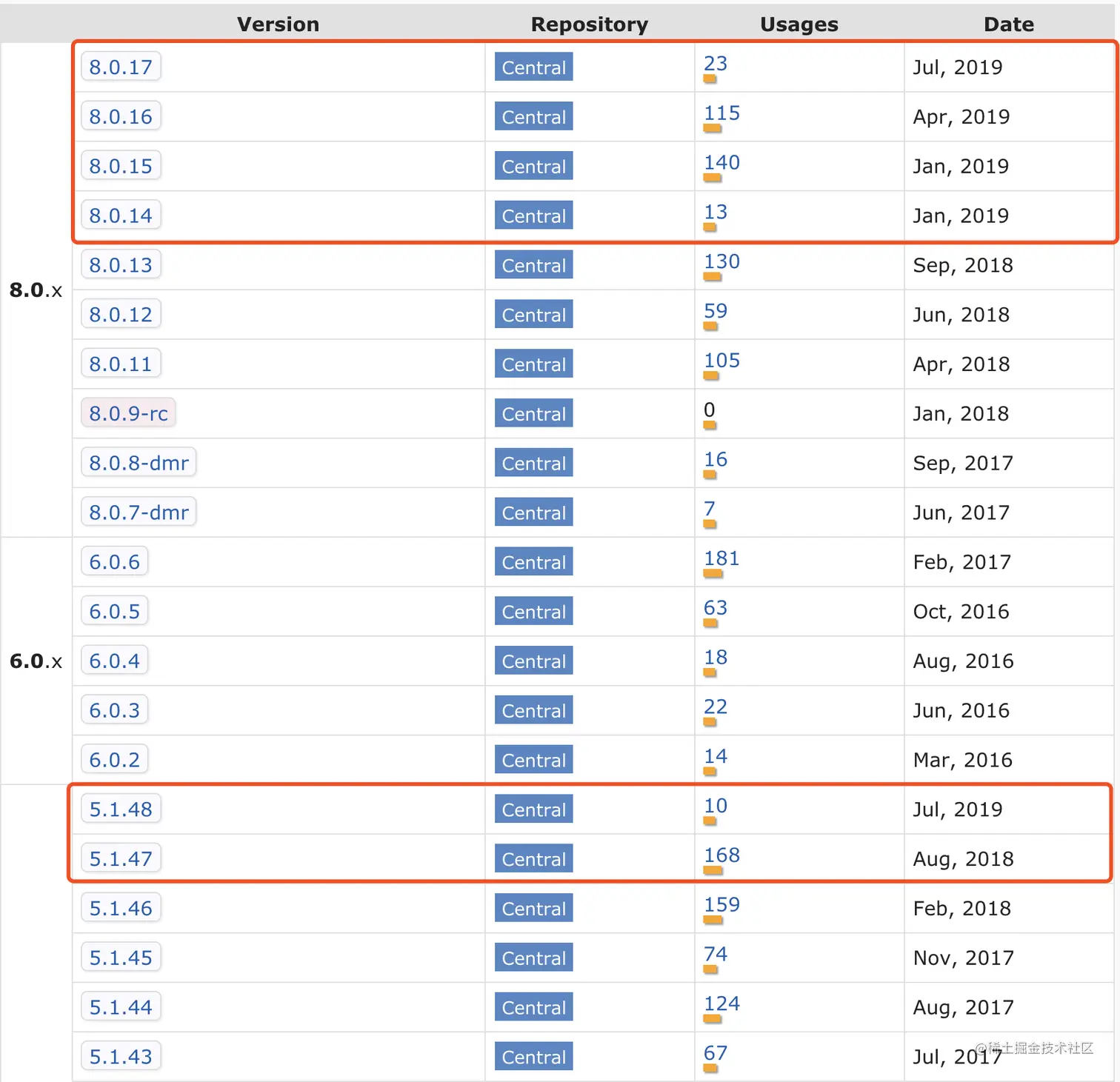Select the 6.0.x group label

36,661
